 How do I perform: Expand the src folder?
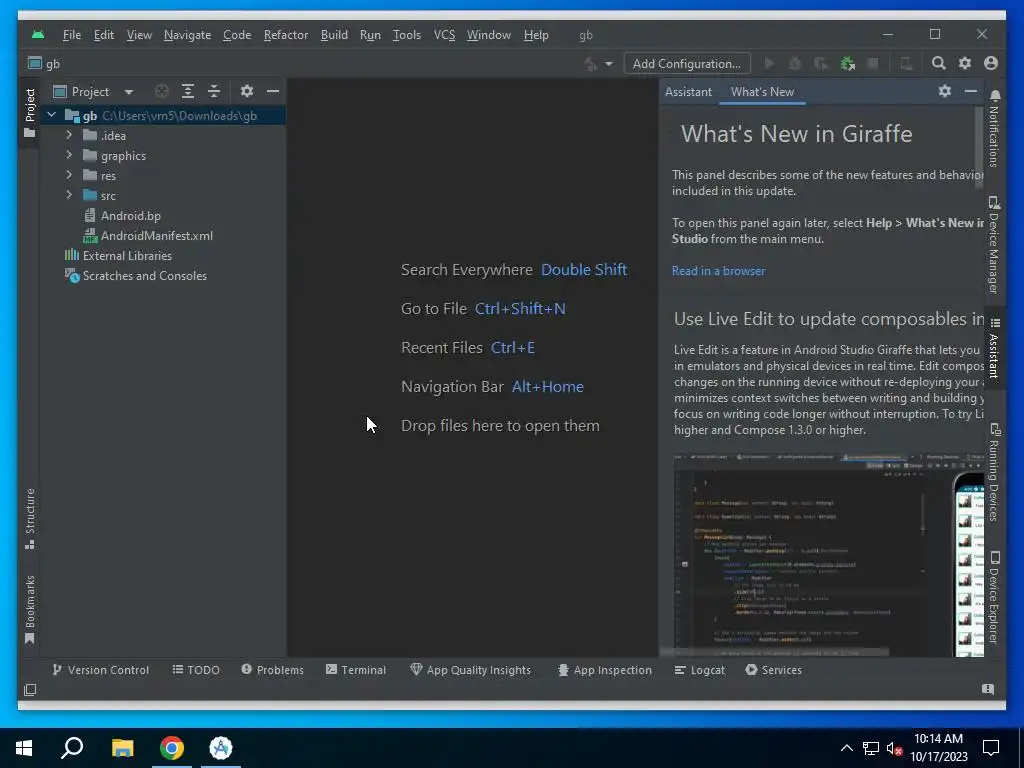(69, 195)
